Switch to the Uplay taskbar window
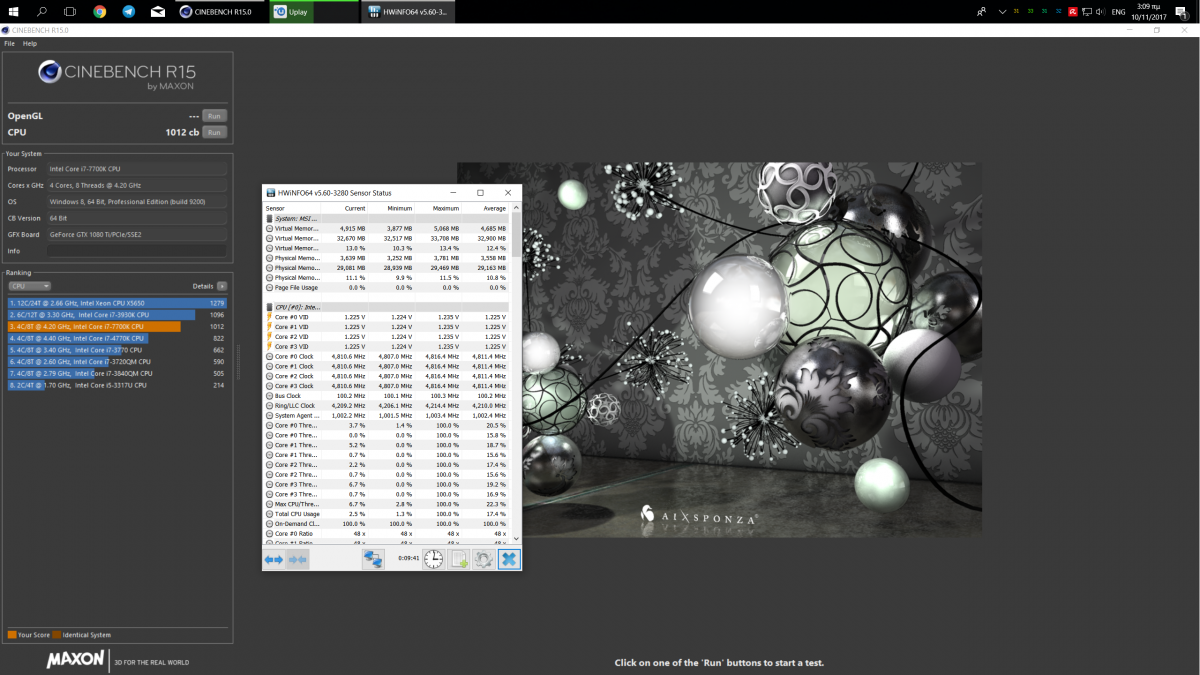This screenshot has width=1200, height=675. click(x=314, y=12)
